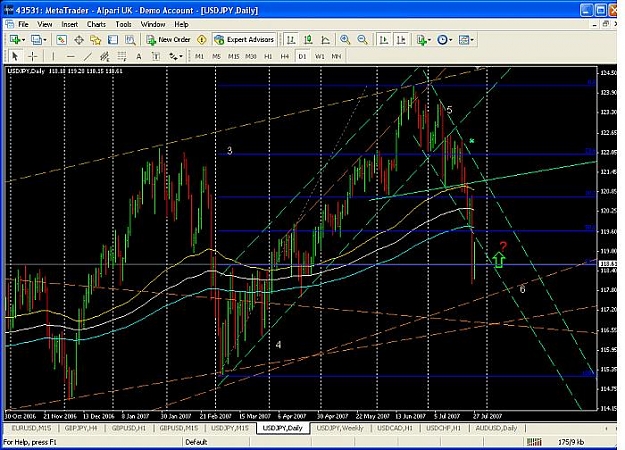Switch to M30 timeframe
The width and height of the screenshot is (625, 450).
[x=251, y=57]
